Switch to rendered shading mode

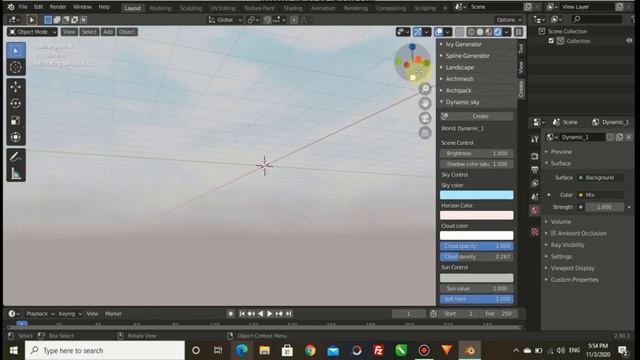[498, 32]
